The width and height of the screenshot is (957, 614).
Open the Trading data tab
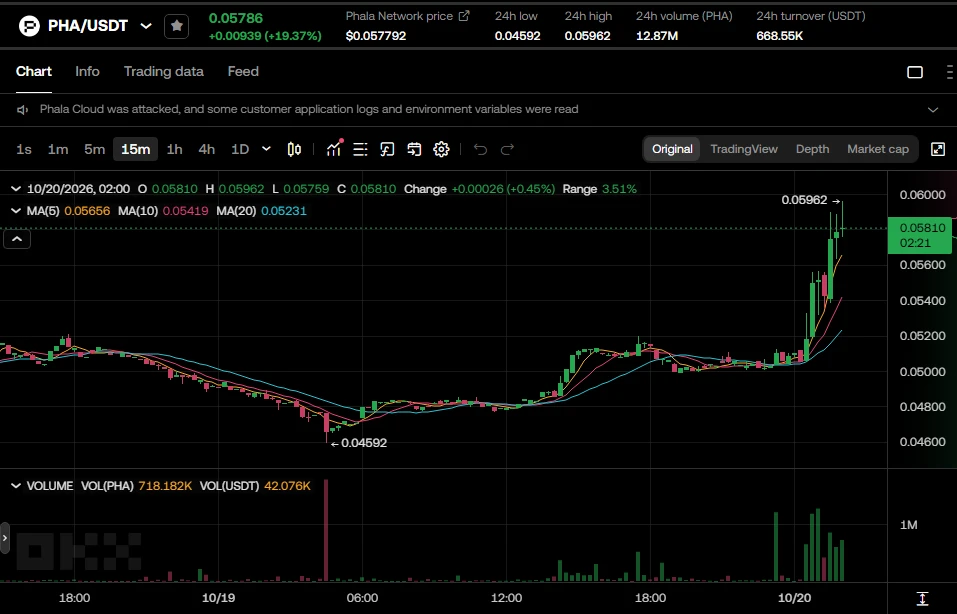pos(164,71)
